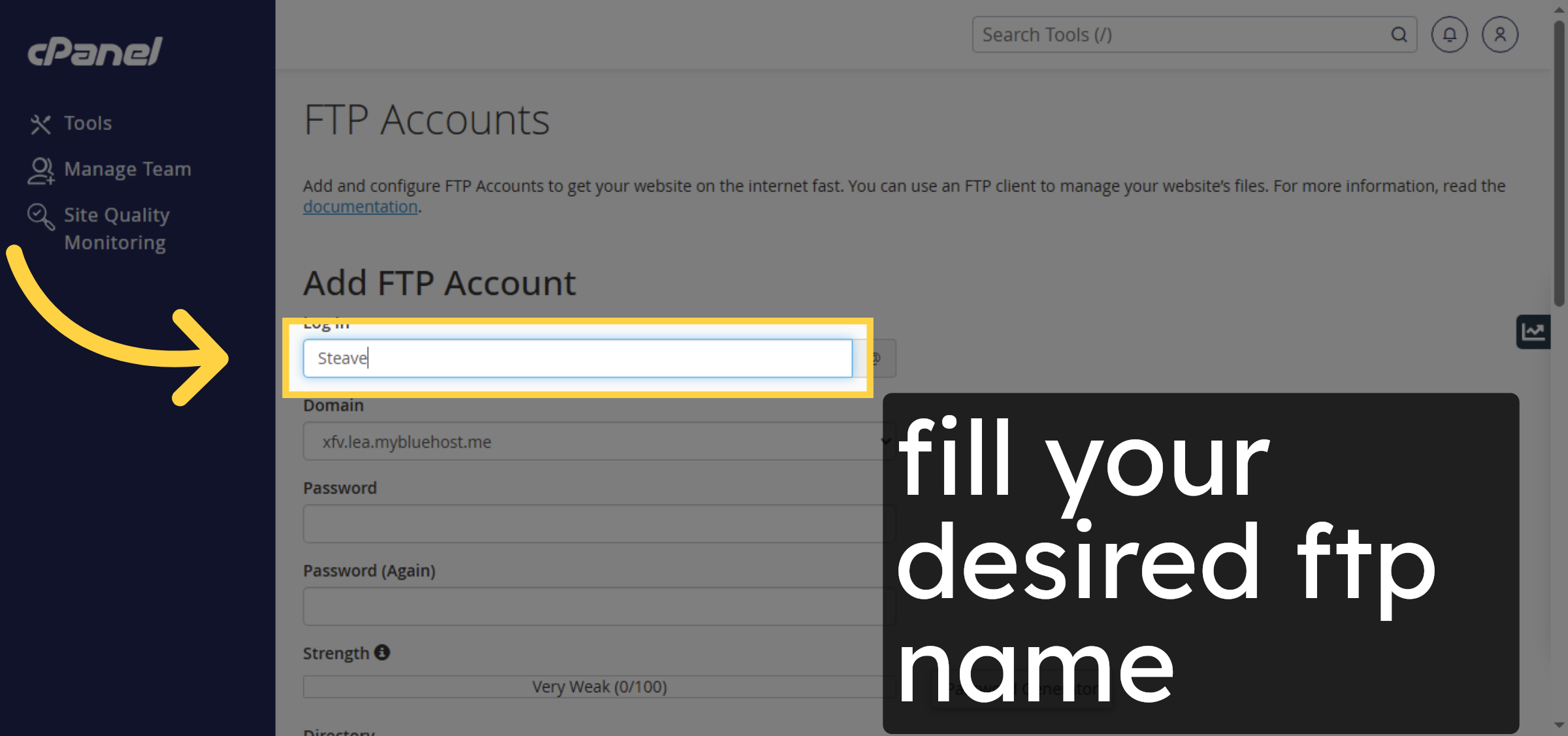Open the user account icon
Image resolution: width=1568 pixels, height=736 pixels.
1500,35
